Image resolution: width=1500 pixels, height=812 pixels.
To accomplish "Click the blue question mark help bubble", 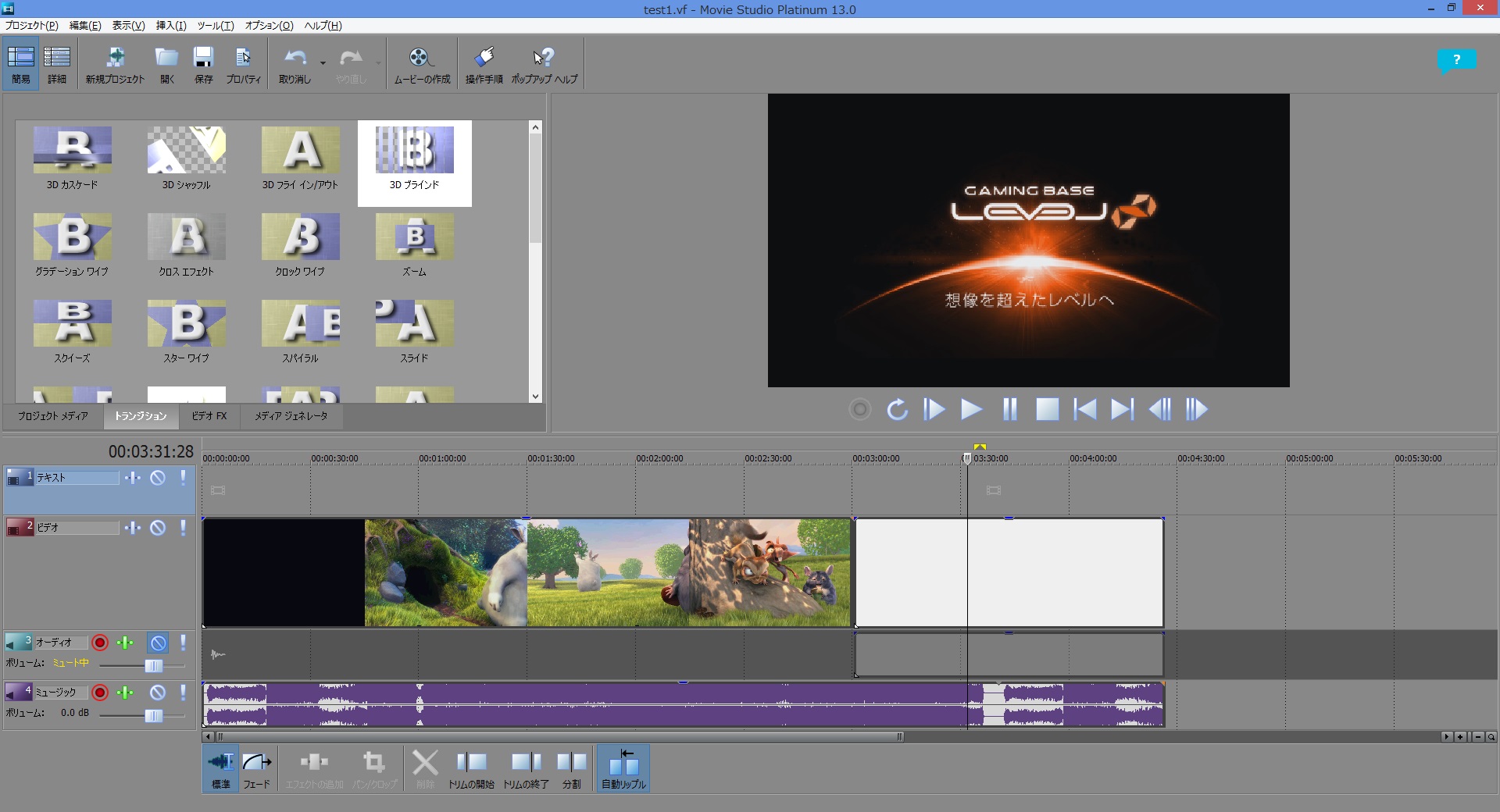I will point(1456,60).
